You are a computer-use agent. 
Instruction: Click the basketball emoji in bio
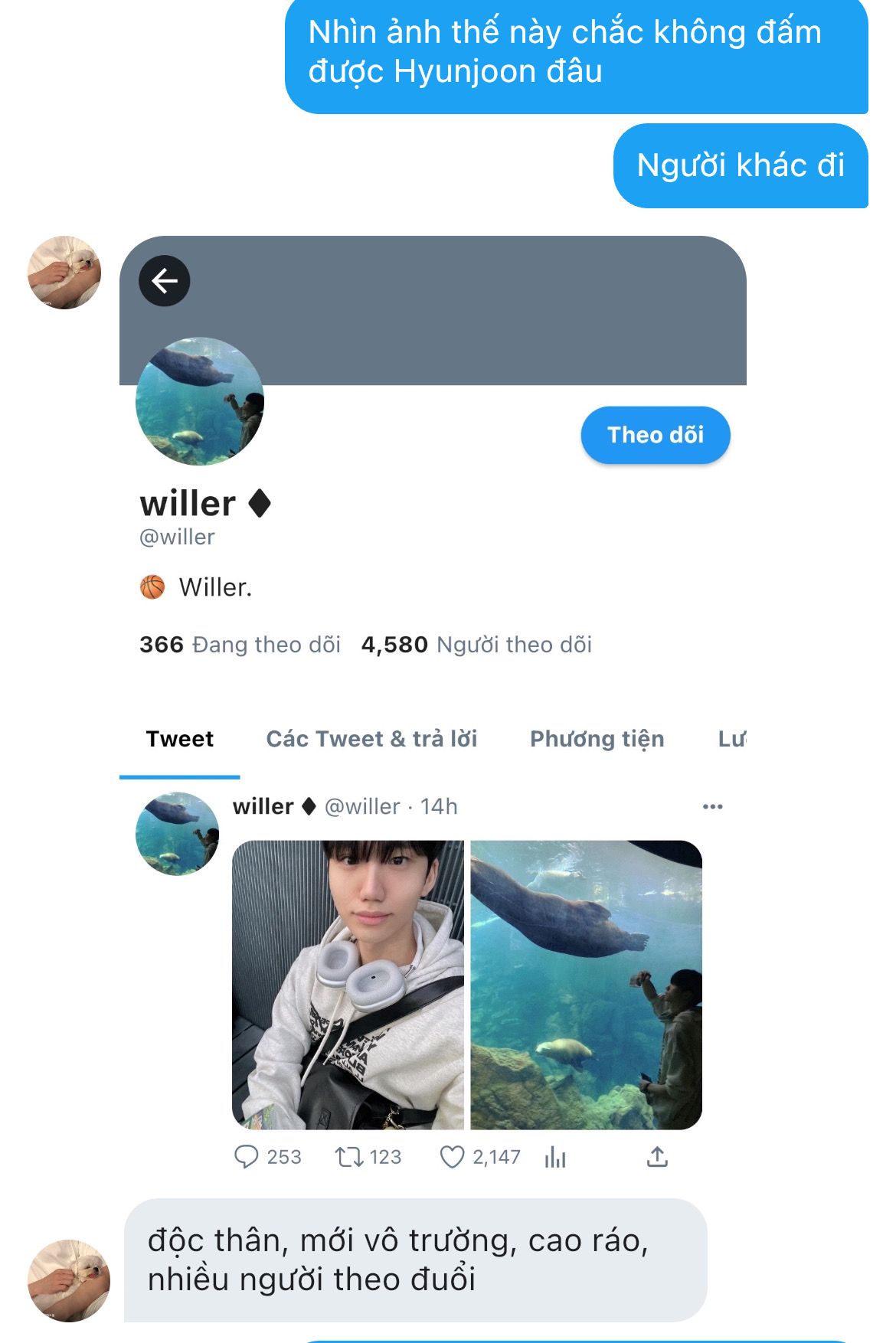152,587
